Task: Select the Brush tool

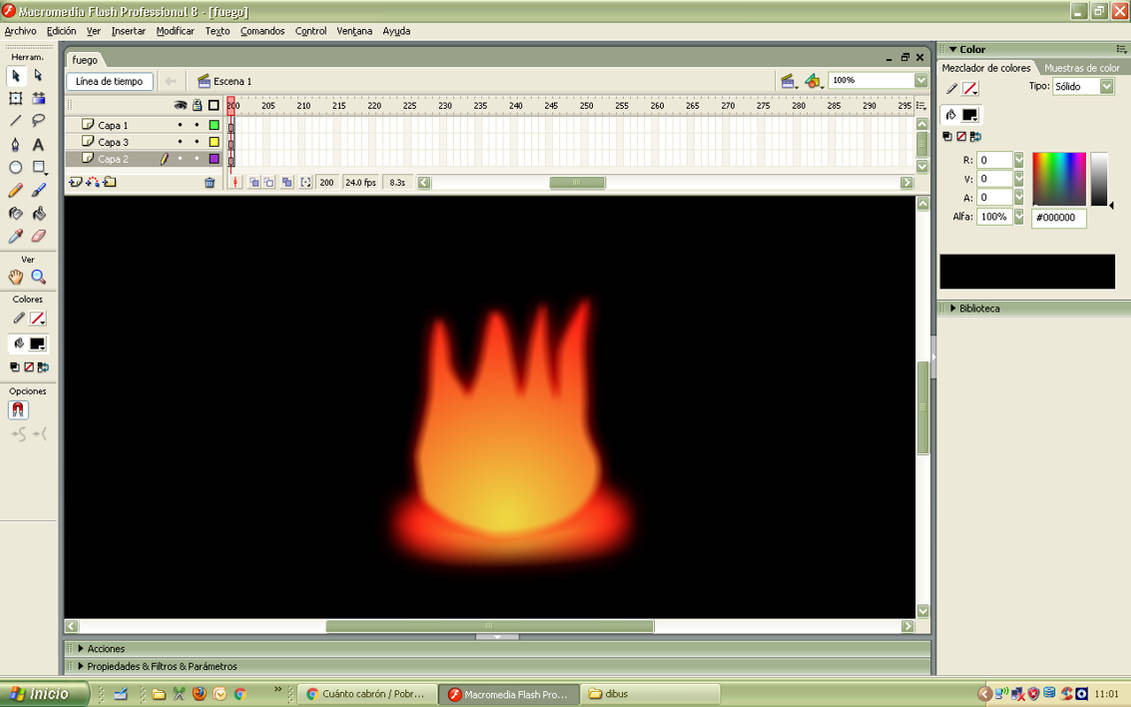Action: point(38,190)
